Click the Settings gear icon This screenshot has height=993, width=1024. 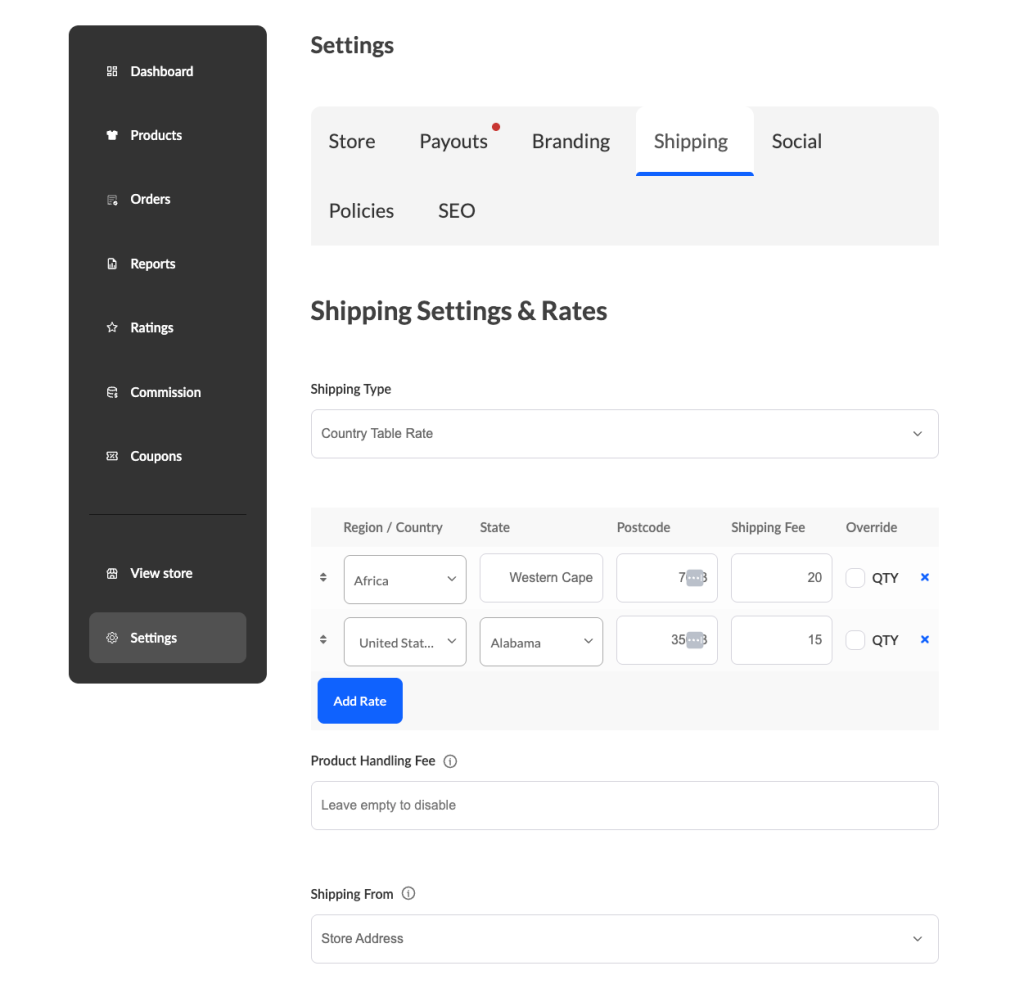coord(112,638)
